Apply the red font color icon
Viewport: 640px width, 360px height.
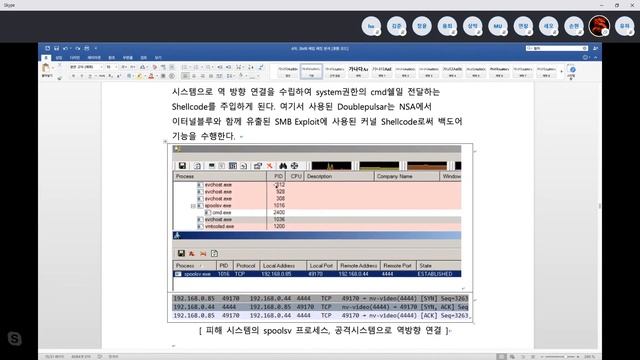coord(151,76)
